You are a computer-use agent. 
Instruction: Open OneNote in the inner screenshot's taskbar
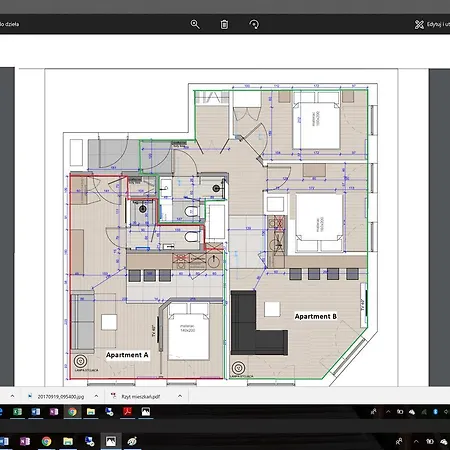coord(54,412)
